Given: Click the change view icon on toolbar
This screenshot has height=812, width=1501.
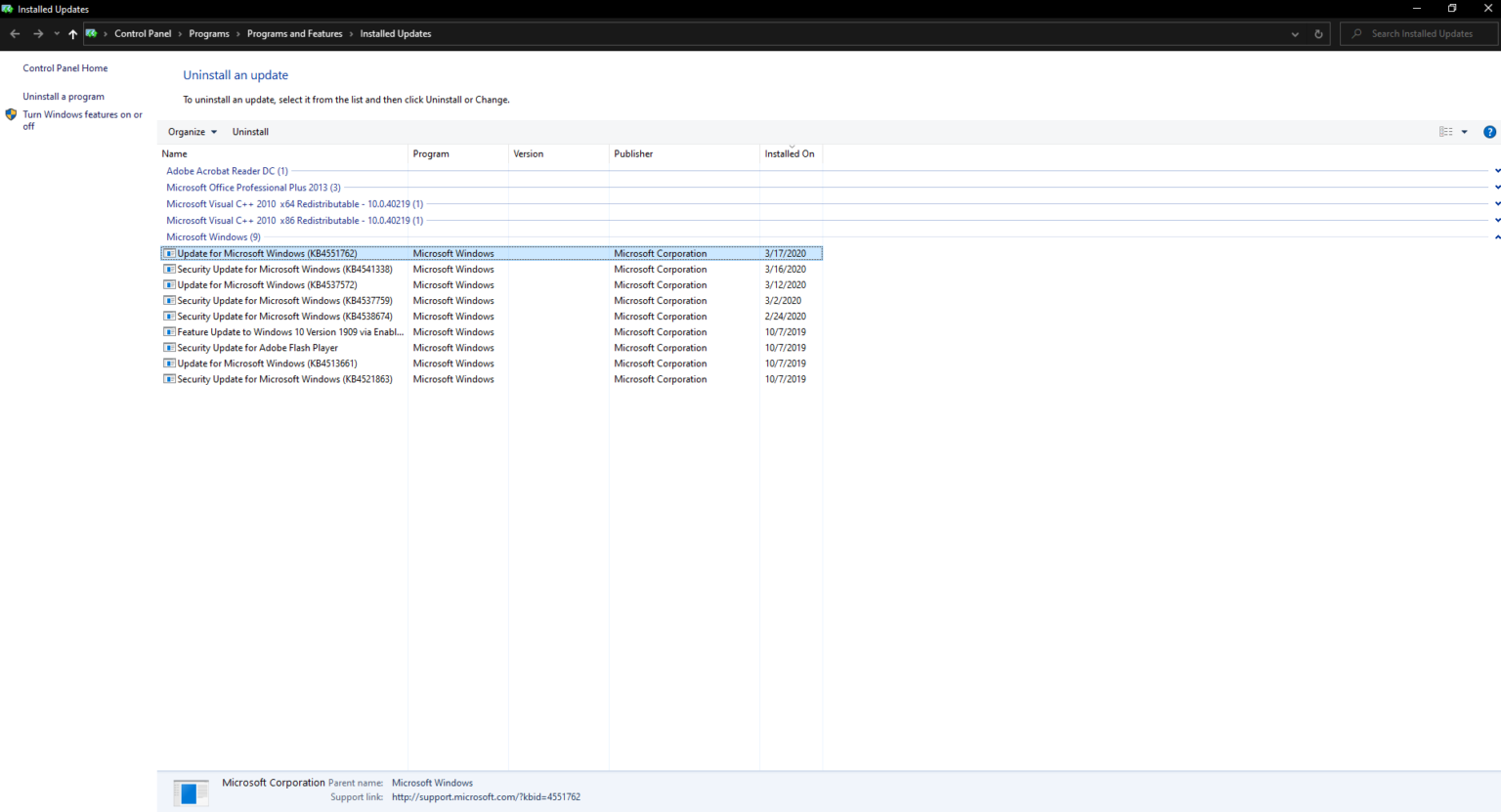Looking at the screenshot, I should [1447, 131].
